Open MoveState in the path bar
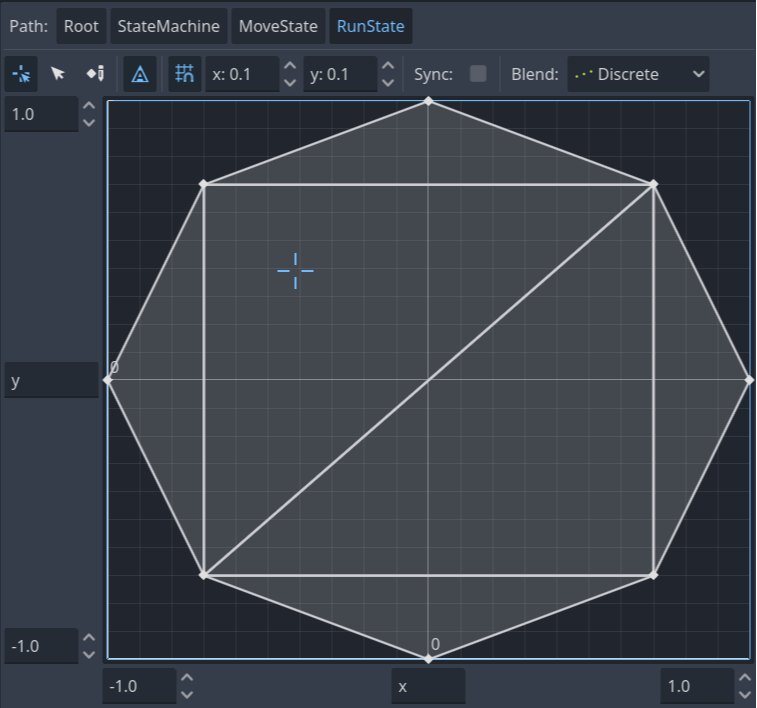The height and width of the screenshot is (708, 757). (x=278, y=26)
